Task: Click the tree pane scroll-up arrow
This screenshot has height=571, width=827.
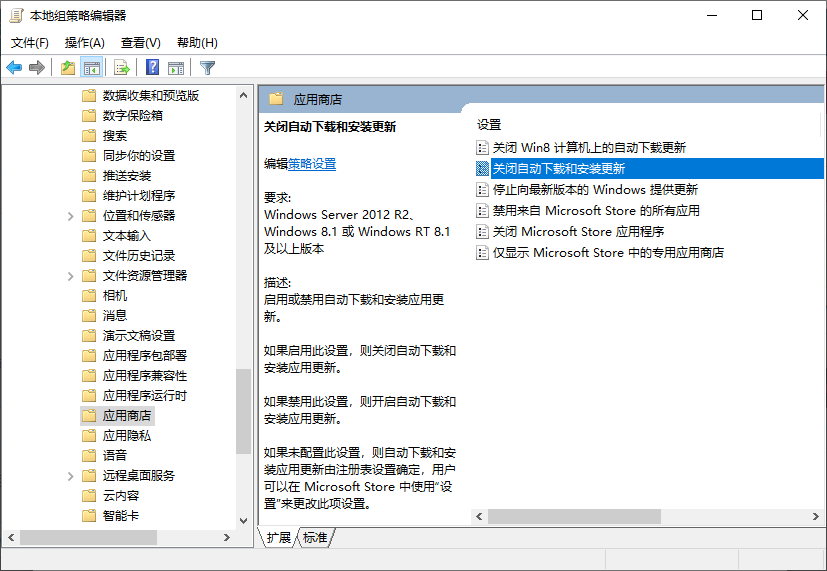Action: (243, 95)
